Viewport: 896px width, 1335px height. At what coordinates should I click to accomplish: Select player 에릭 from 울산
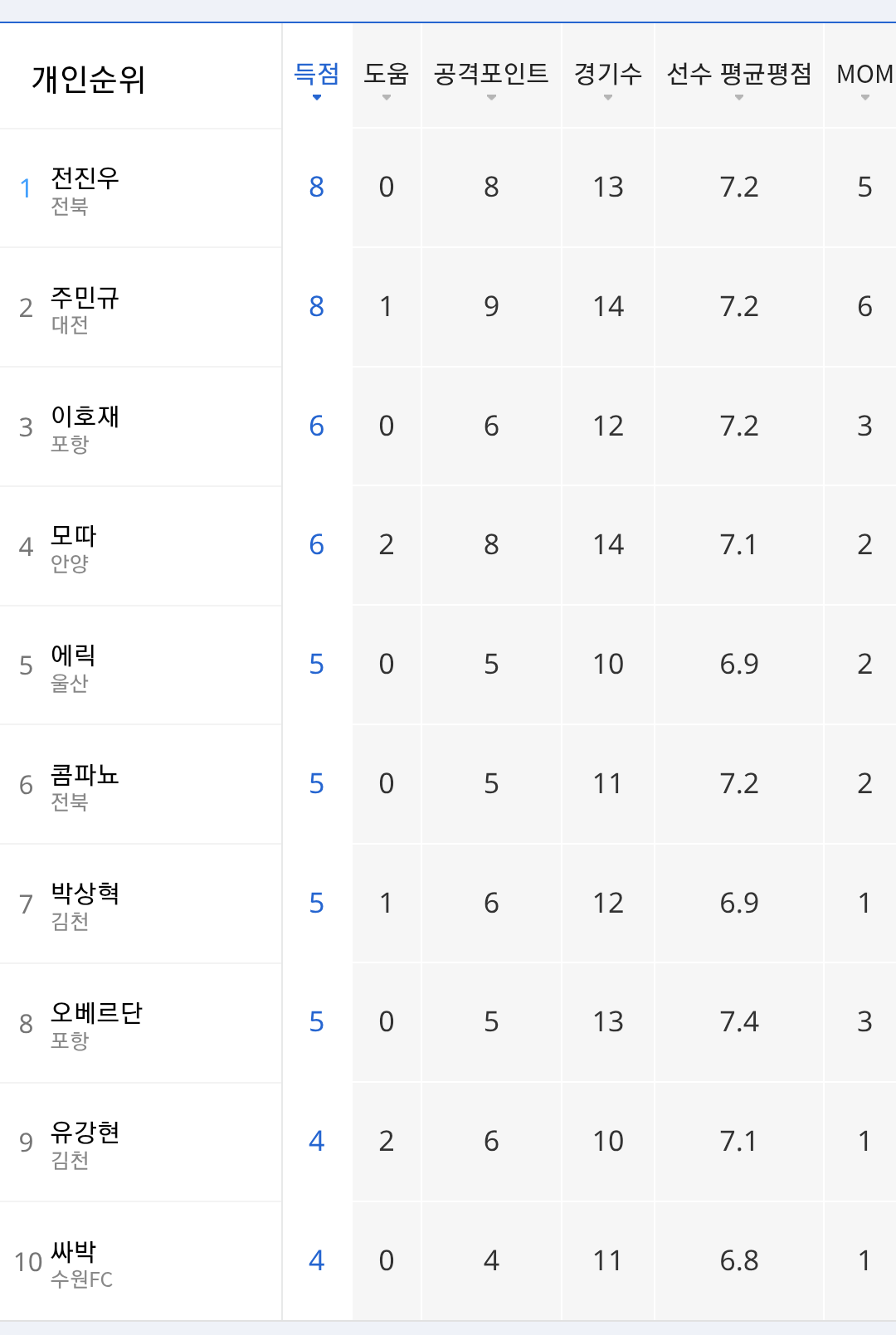pos(74,656)
